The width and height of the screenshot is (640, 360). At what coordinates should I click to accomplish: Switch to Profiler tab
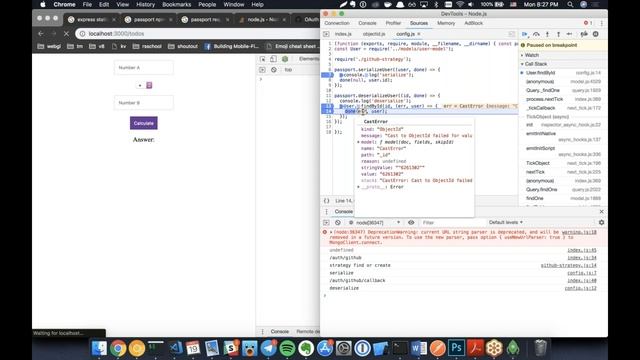pos(393,23)
